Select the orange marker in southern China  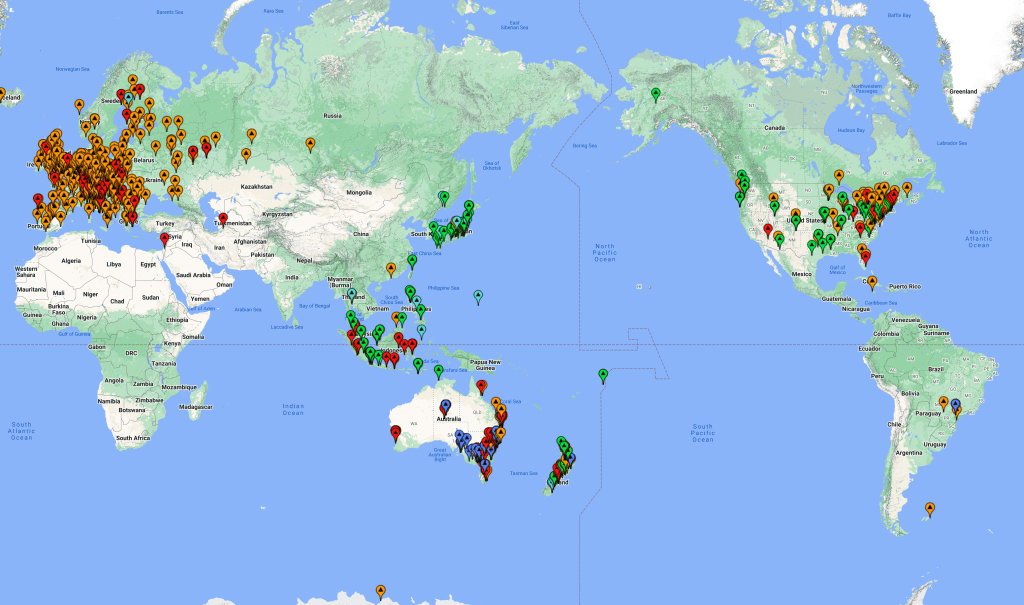(391, 268)
